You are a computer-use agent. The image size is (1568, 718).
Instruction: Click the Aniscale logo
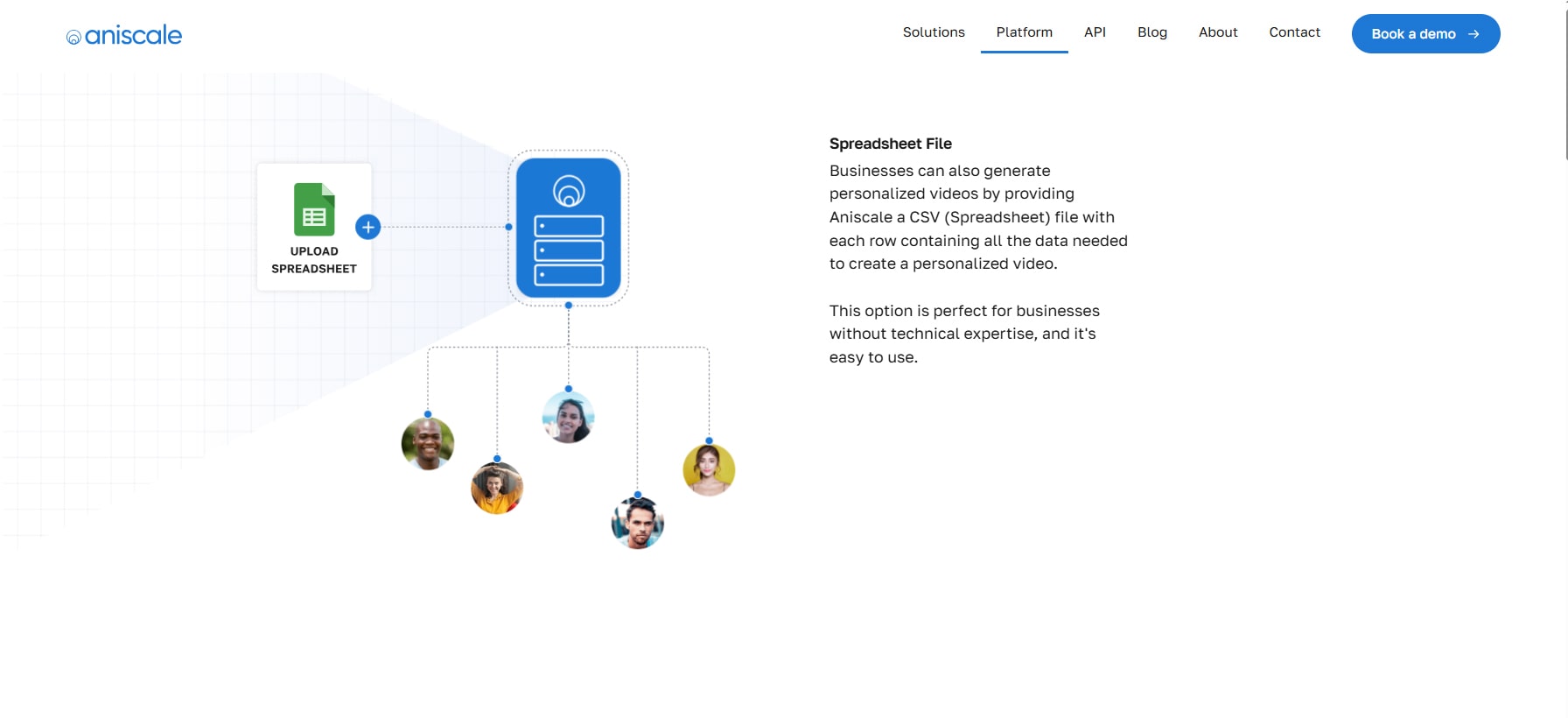[124, 35]
